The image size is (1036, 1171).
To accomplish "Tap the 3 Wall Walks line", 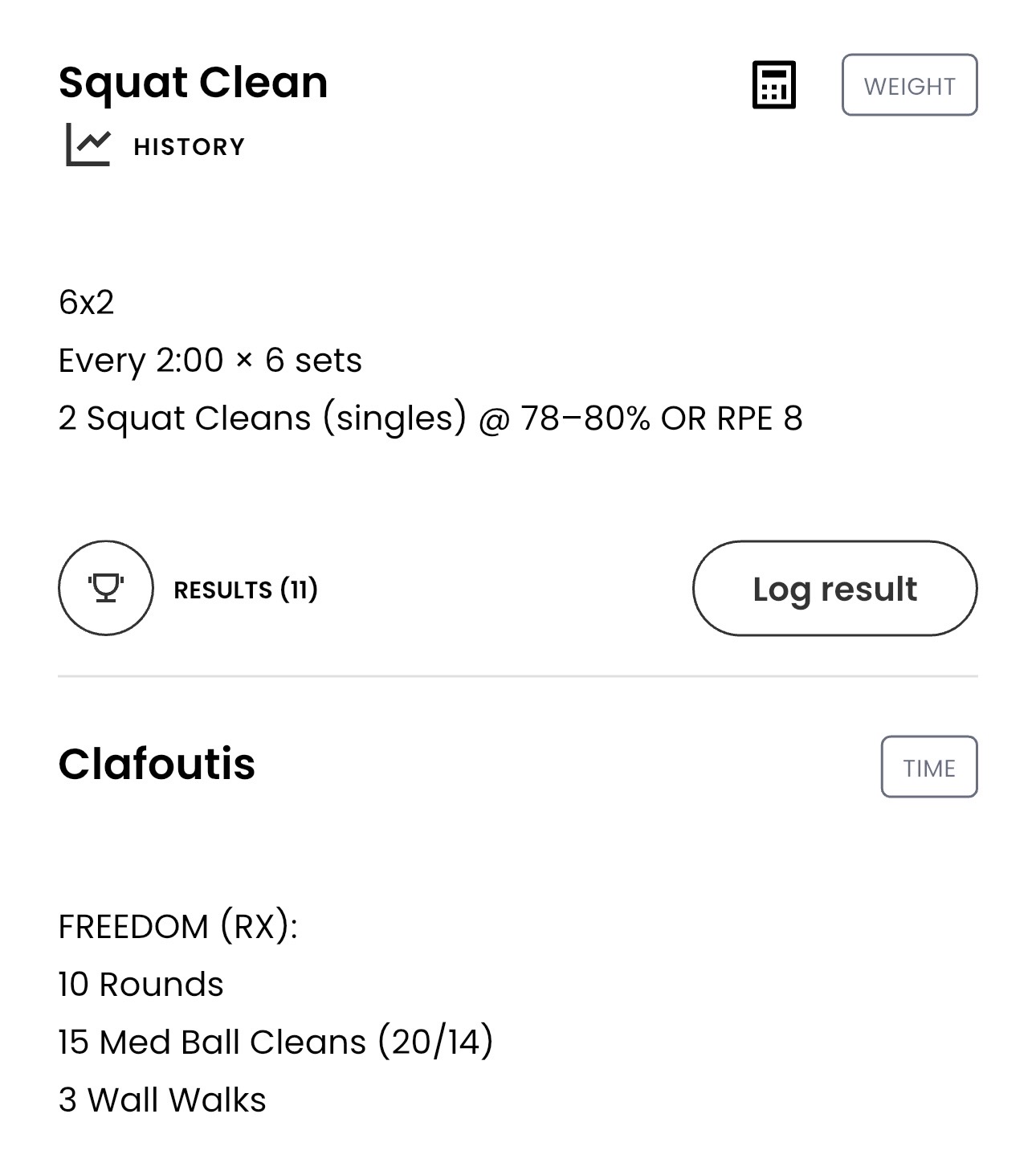I will (162, 1100).
